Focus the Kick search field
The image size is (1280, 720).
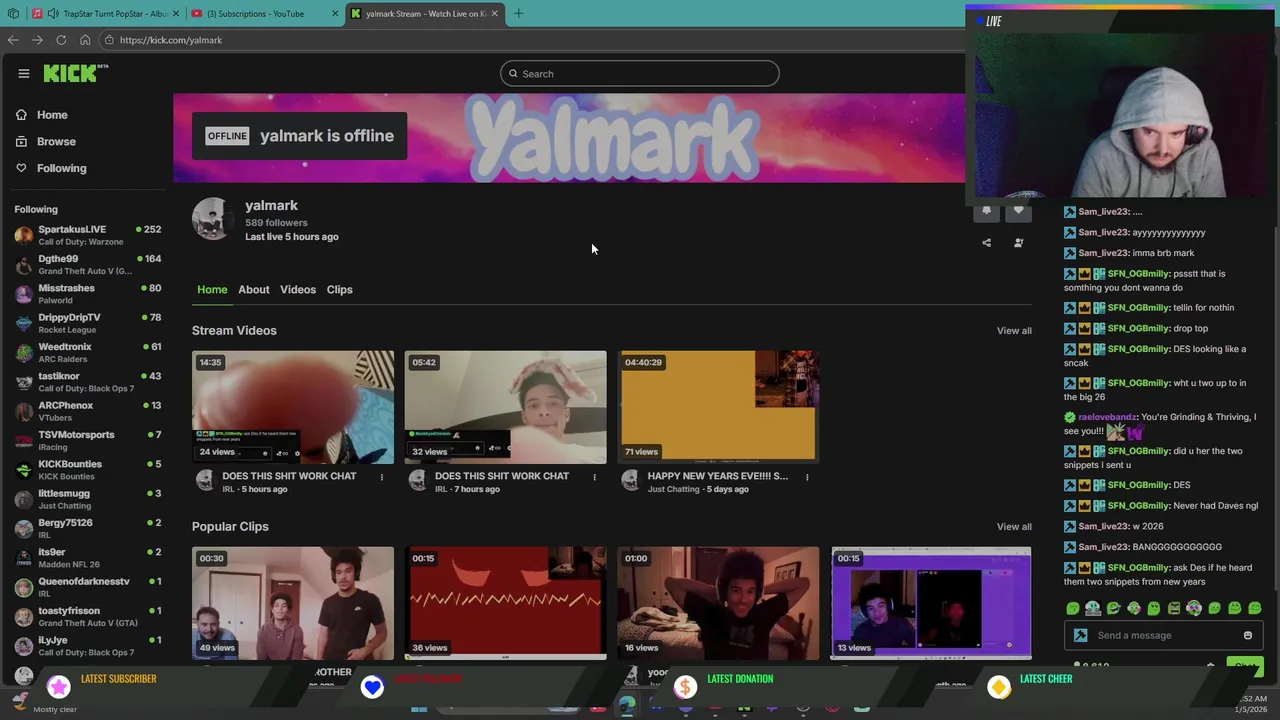(x=640, y=74)
